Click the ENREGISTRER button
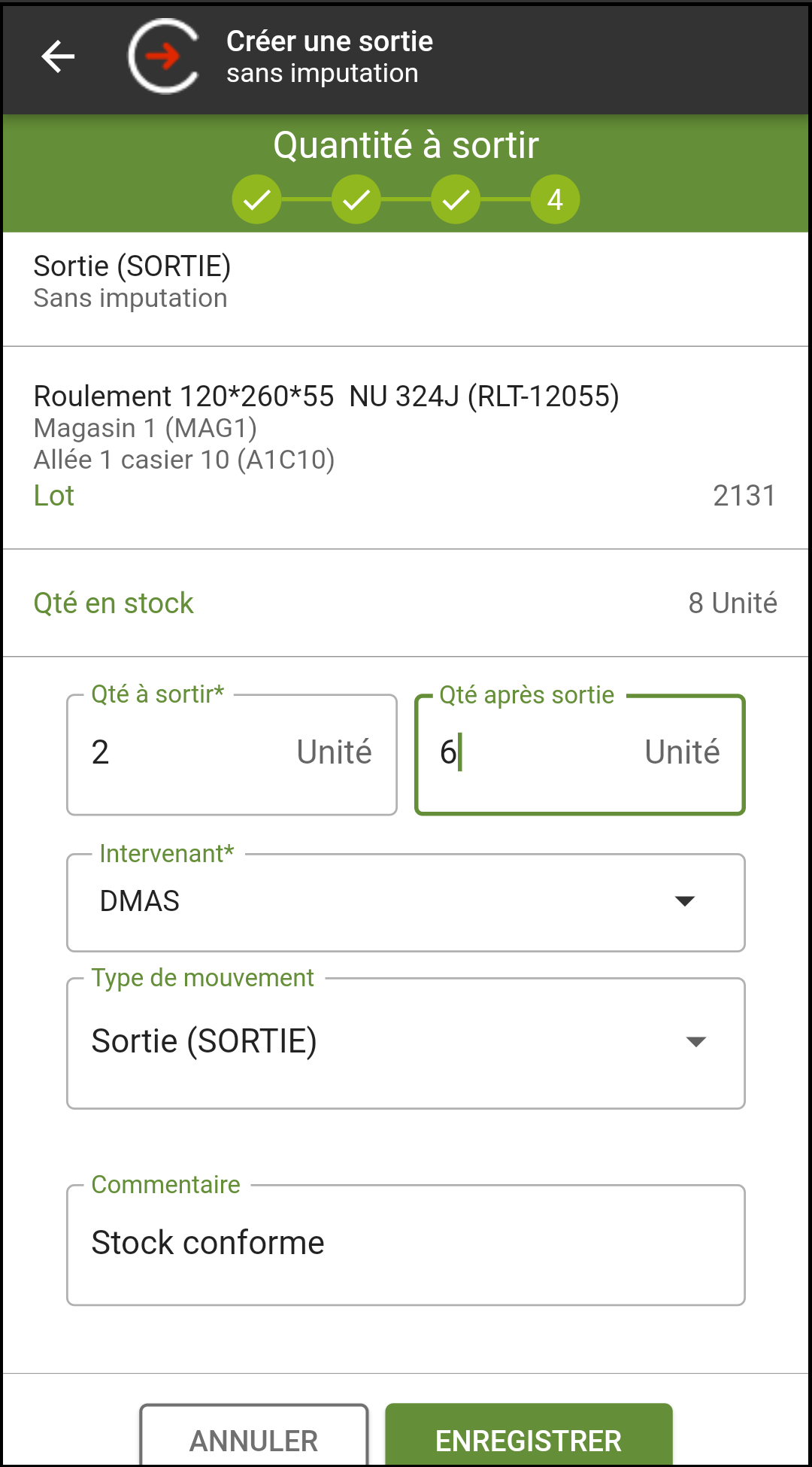Image resolution: width=812 pixels, height=1467 pixels. click(529, 1435)
